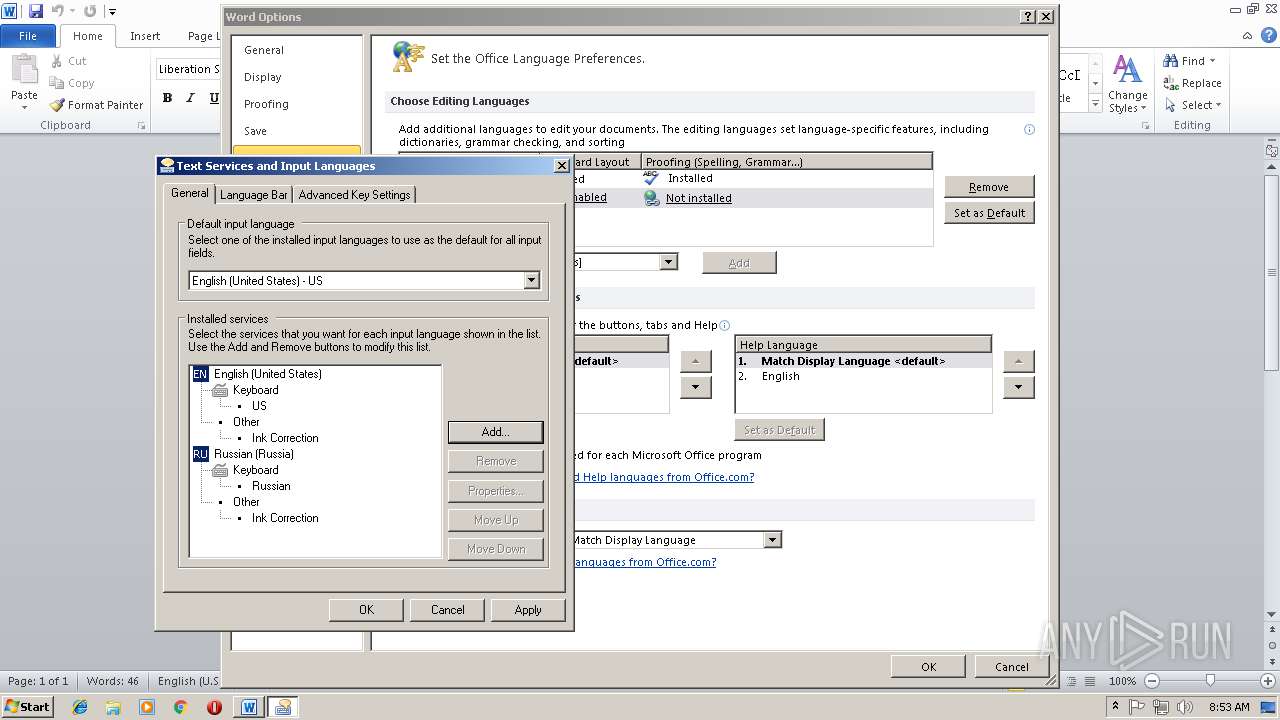Click the zoom in plus button
This screenshot has height=720, width=1280.
pos(1268,681)
